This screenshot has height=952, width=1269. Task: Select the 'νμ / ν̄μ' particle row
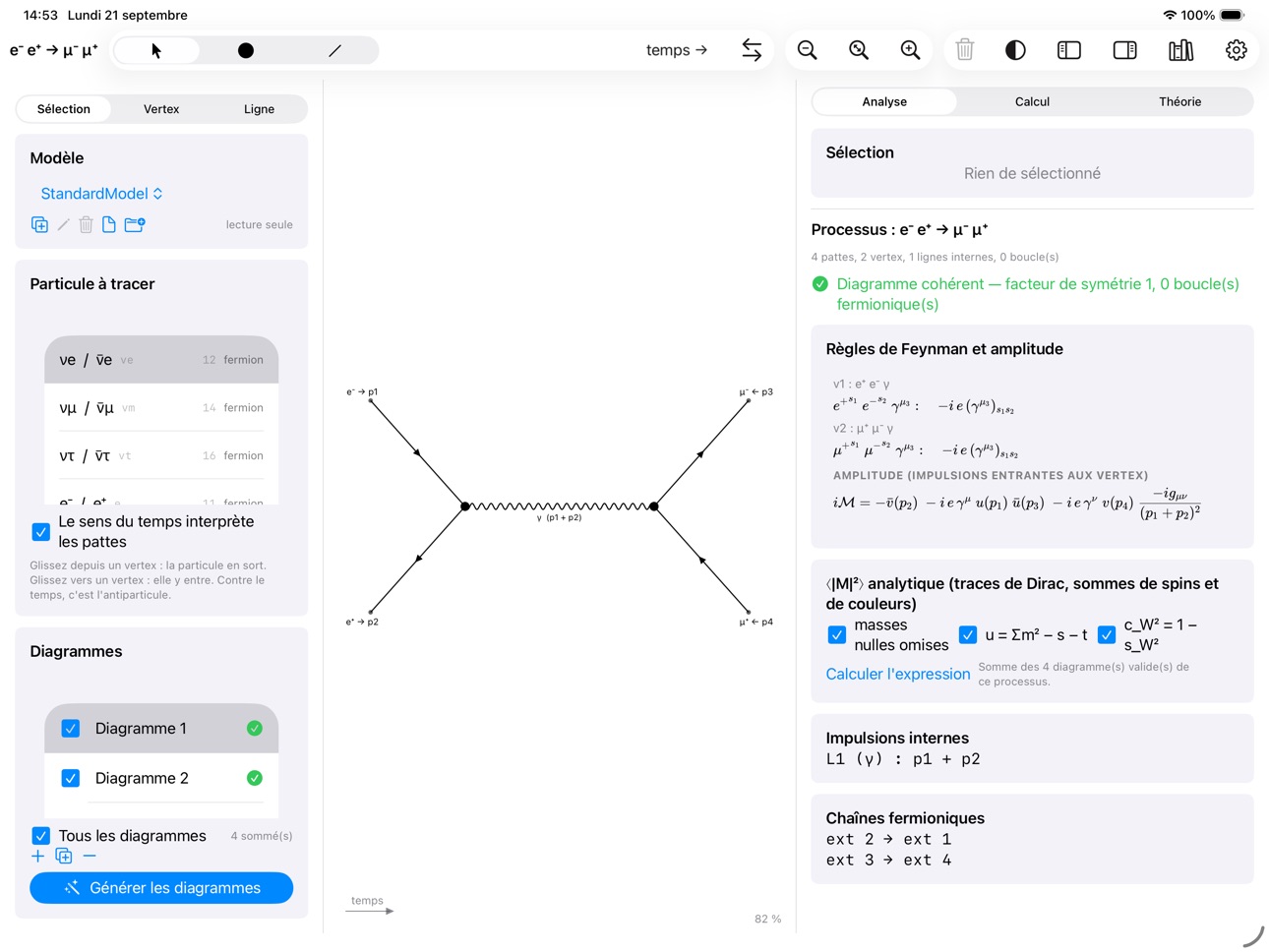tap(161, 407)
